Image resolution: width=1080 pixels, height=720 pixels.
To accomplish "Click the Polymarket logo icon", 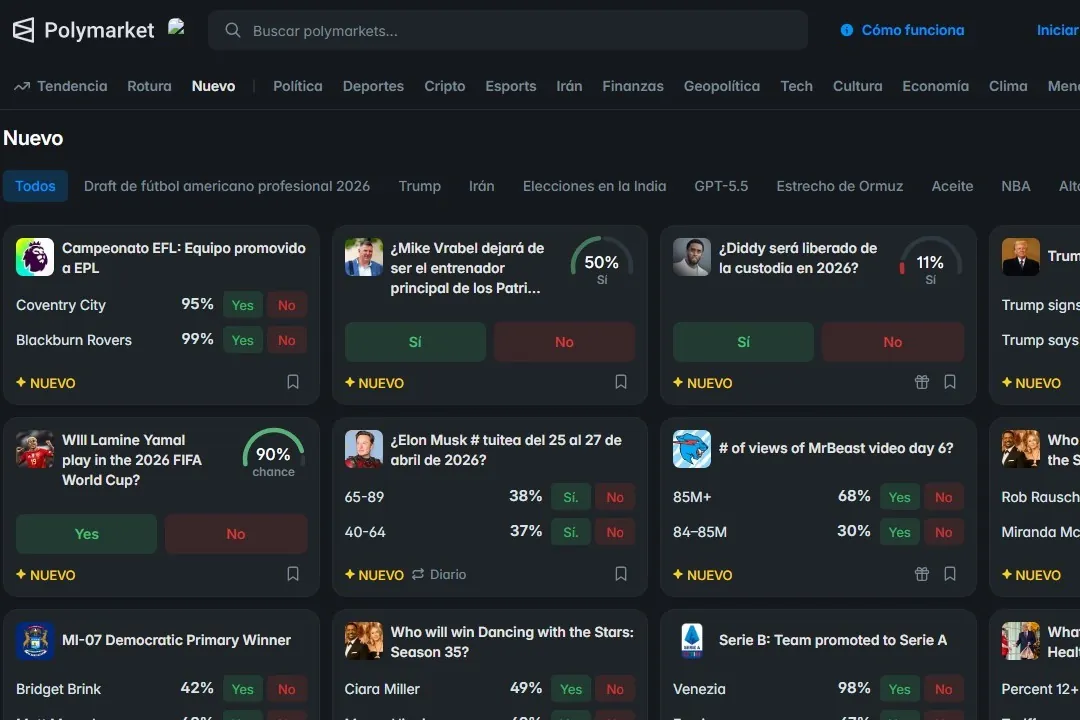I will [x=23, y=30].
